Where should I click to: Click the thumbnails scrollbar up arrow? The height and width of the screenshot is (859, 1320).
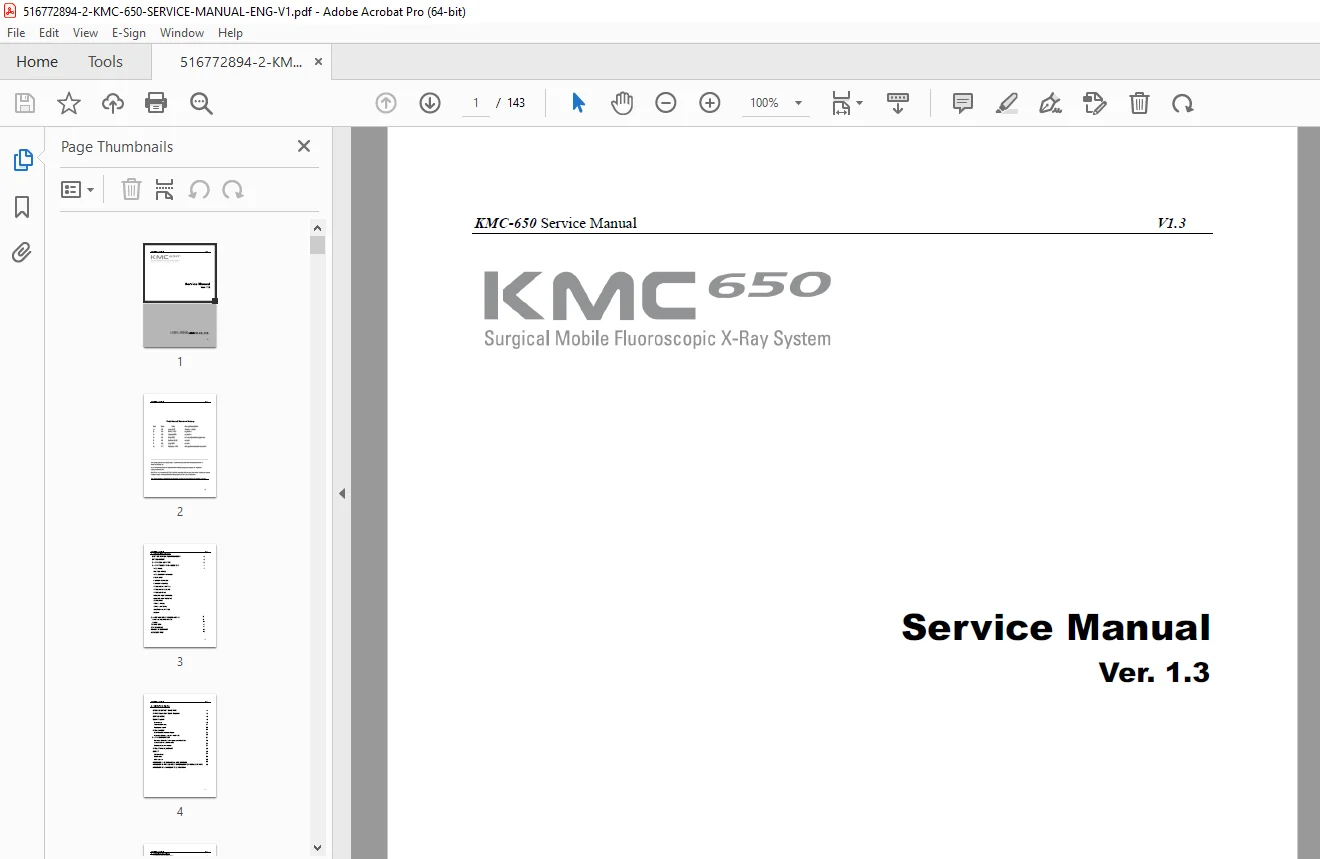(318, 227)
